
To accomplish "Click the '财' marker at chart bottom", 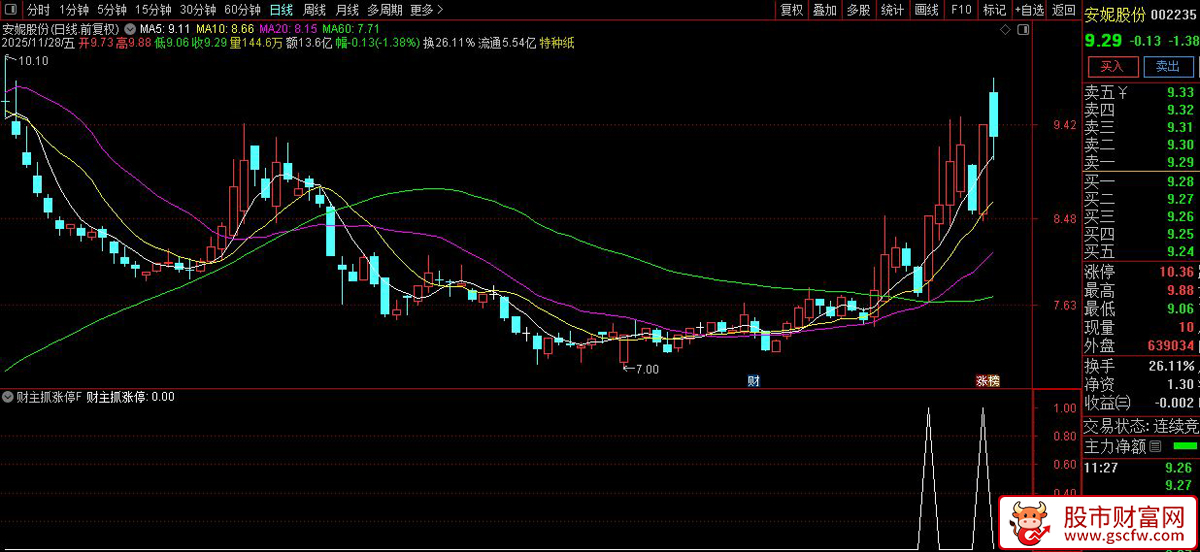I will click(753, 380).
